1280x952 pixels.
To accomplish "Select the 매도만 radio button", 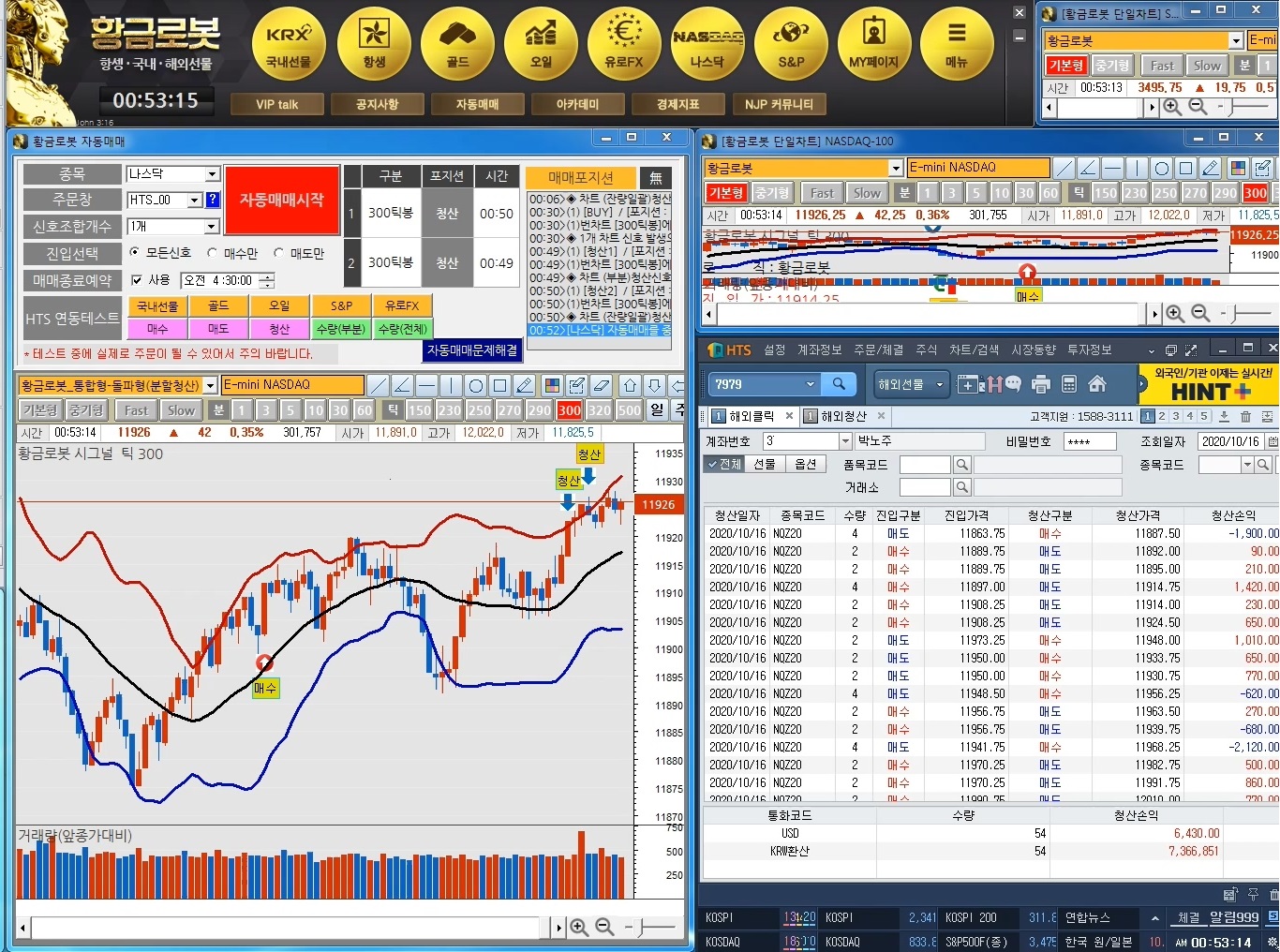I will tap(278, 253).
